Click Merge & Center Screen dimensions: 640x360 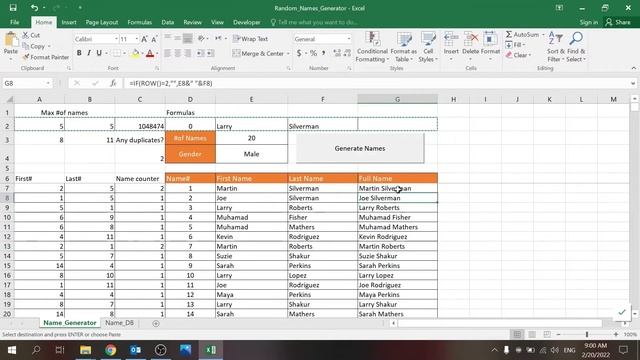coord(258,53)
